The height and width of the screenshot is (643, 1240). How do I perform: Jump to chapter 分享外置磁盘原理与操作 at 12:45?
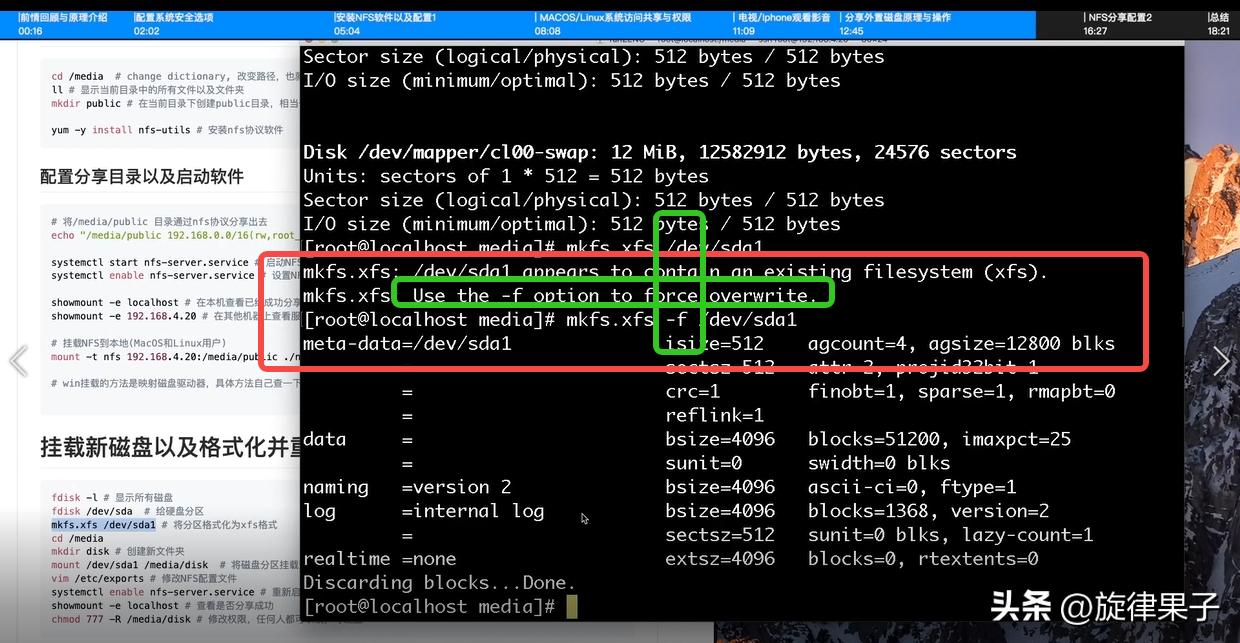pyautogui.click(x=894, y=24)
